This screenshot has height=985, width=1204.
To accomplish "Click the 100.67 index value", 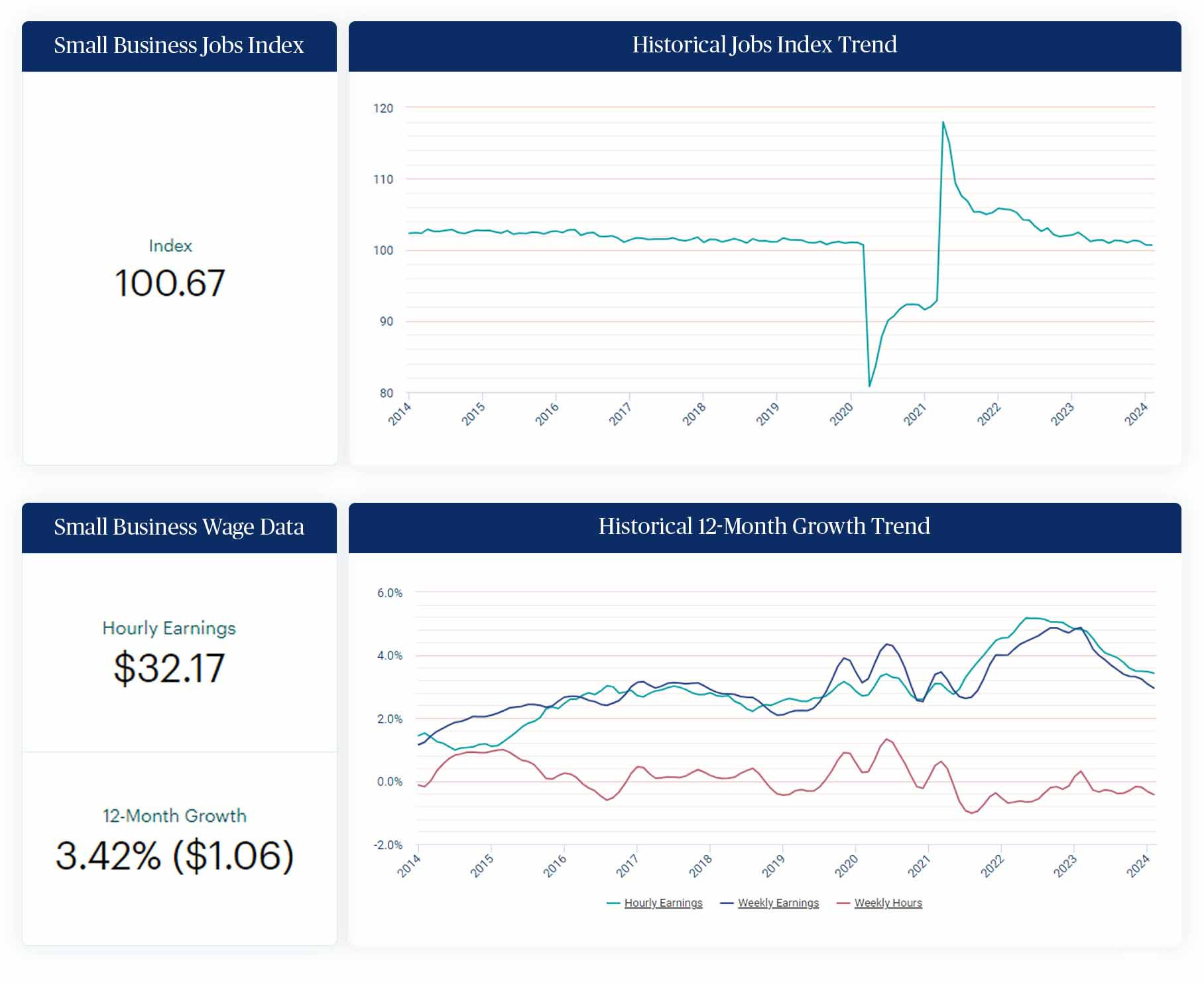I will point(170,283).
